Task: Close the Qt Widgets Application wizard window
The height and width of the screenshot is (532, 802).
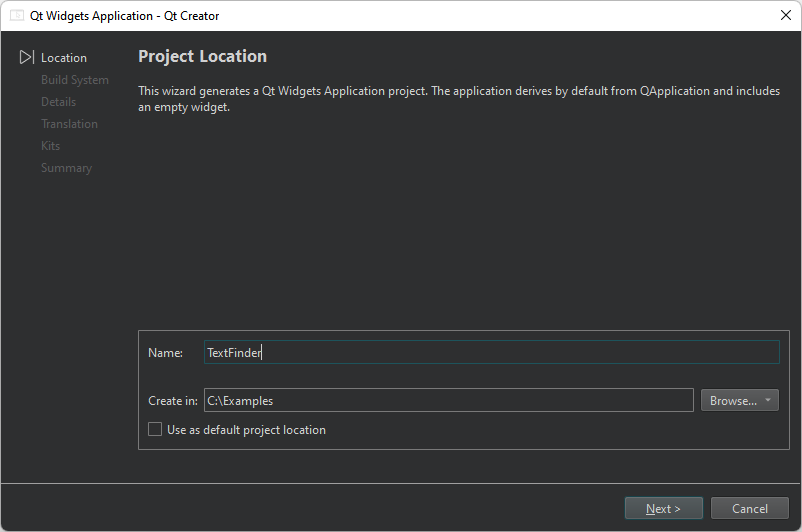Action: pos(786,15)
